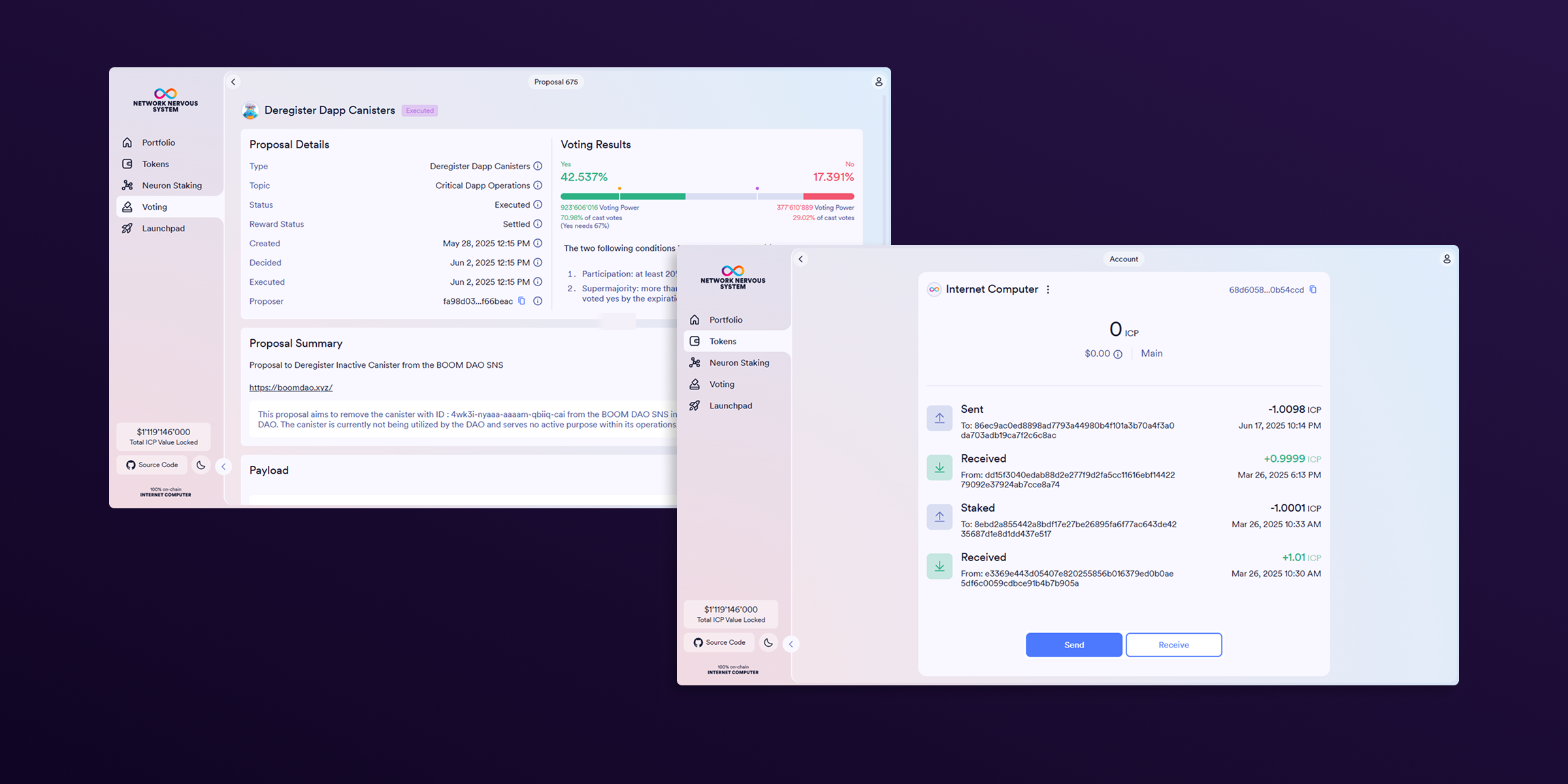The width and height of the screenshot is (1568, 784).
Task: Open user profile icon in Account window
Action: tap(1446, 259)
